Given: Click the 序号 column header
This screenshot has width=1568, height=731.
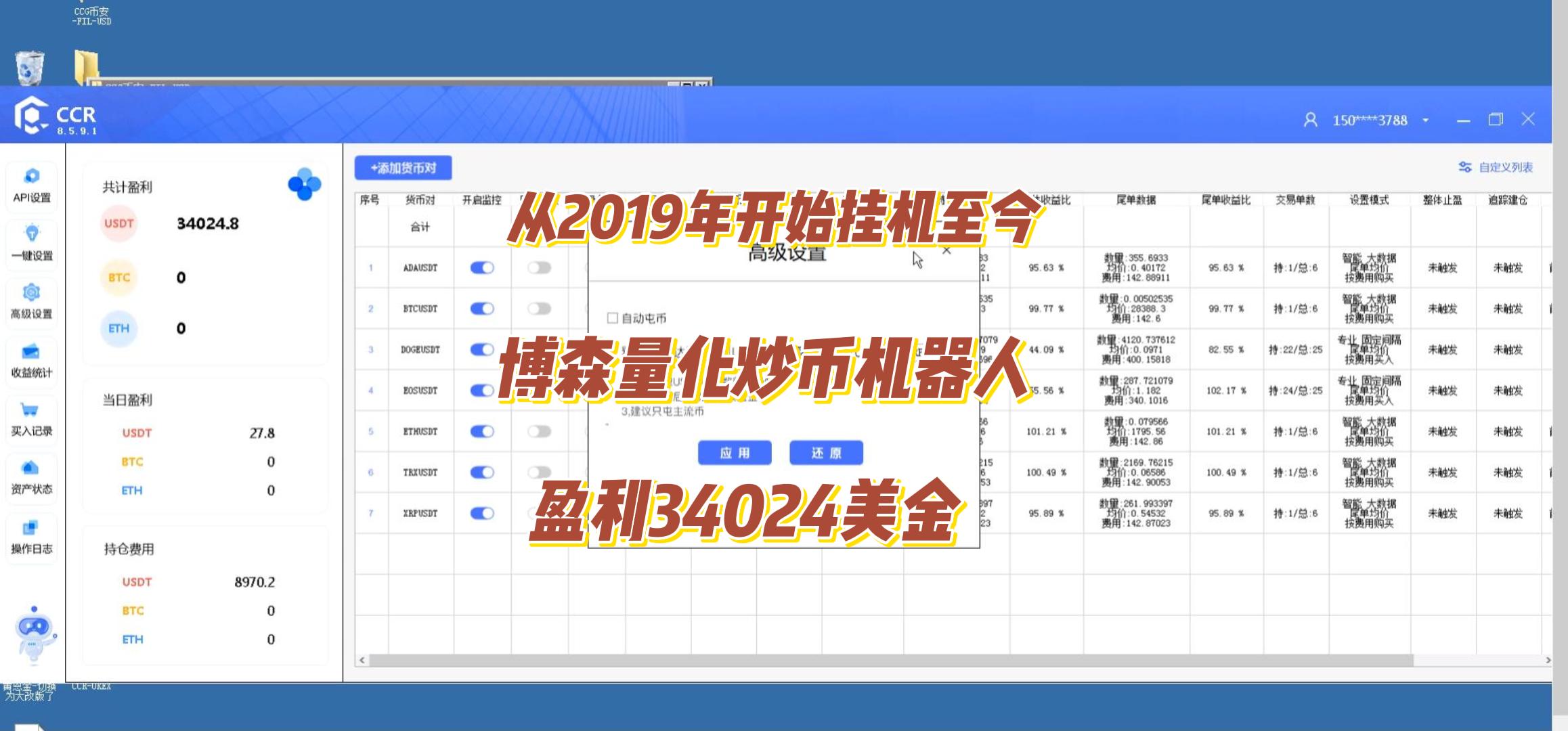Looking at the screenshot, I should tap(370, 200).
